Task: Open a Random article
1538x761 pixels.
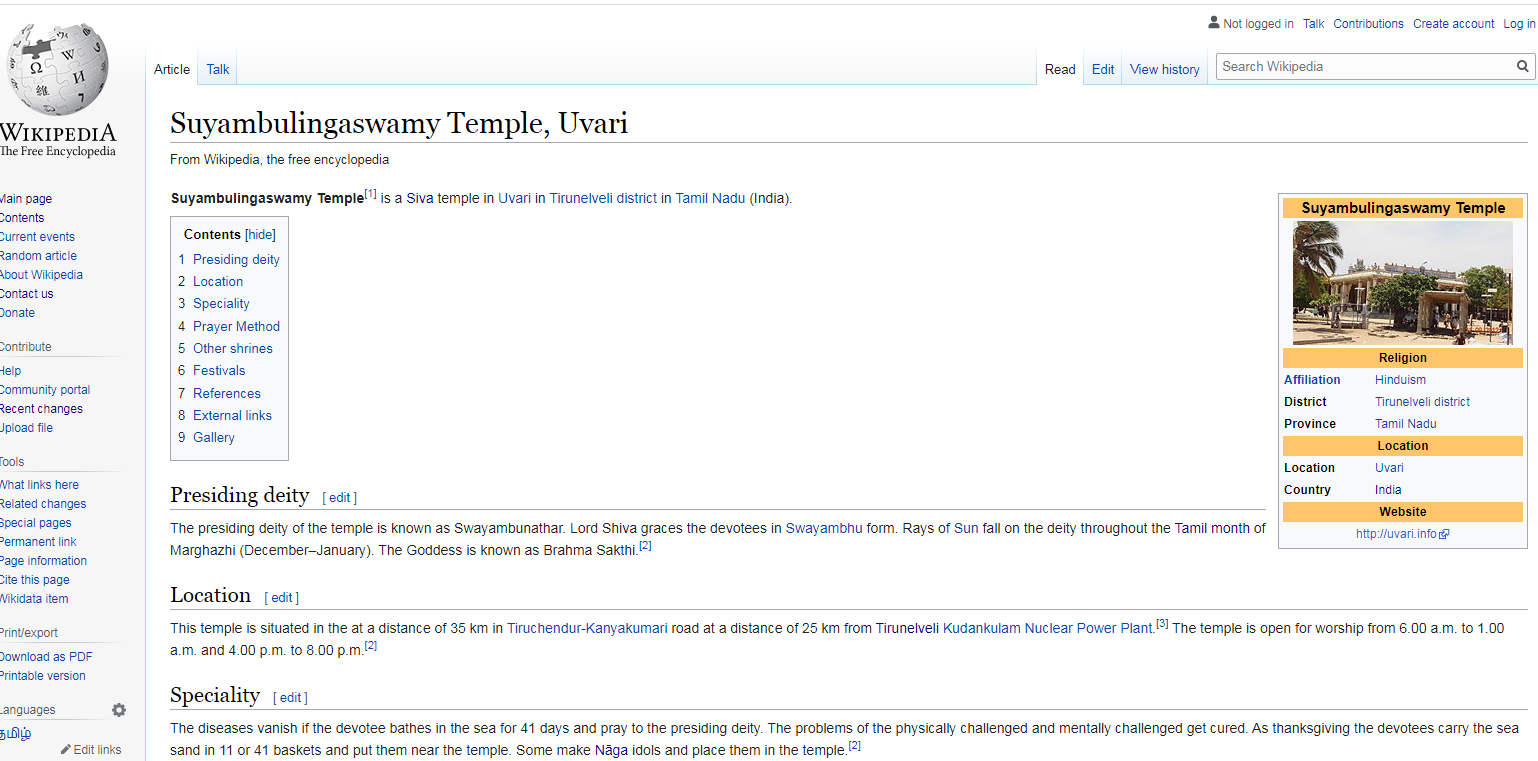Action: (38, 256)
